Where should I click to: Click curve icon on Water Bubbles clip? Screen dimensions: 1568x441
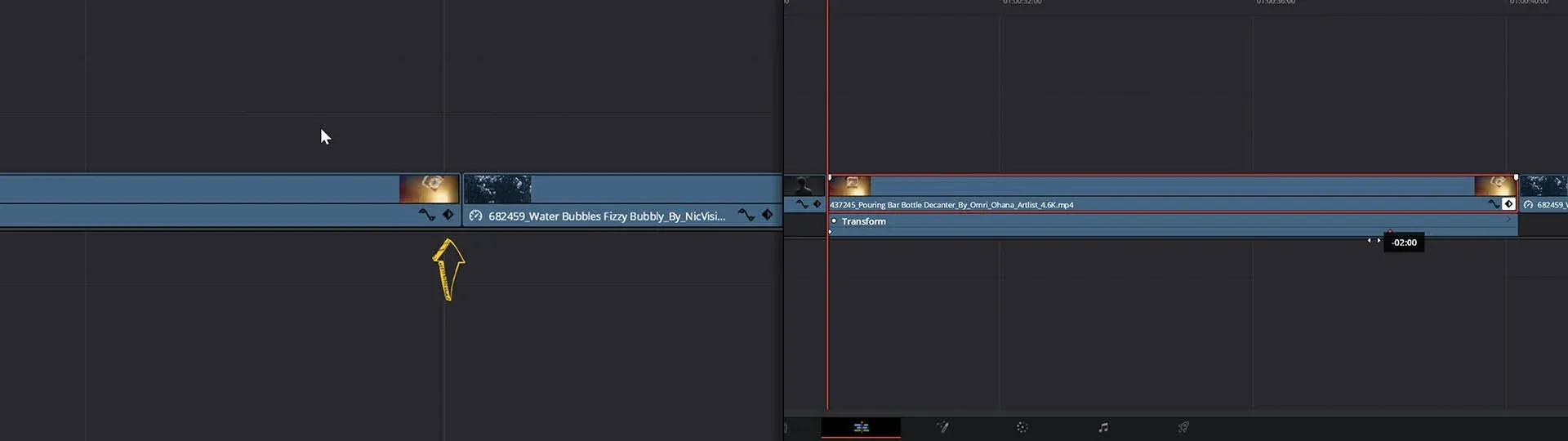point(746,215)
